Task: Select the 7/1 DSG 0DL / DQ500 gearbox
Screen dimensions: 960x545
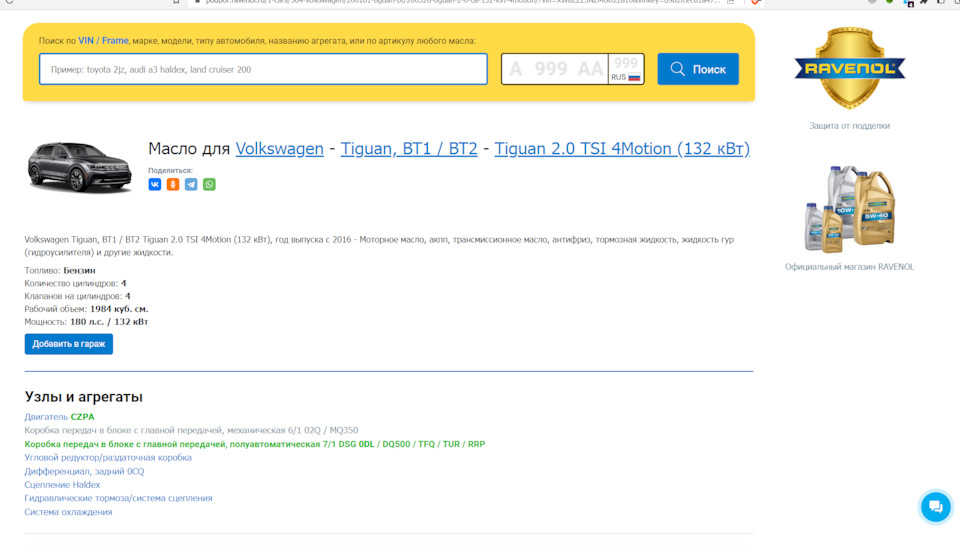Action: pyautogui.click(x=255, y=444)
